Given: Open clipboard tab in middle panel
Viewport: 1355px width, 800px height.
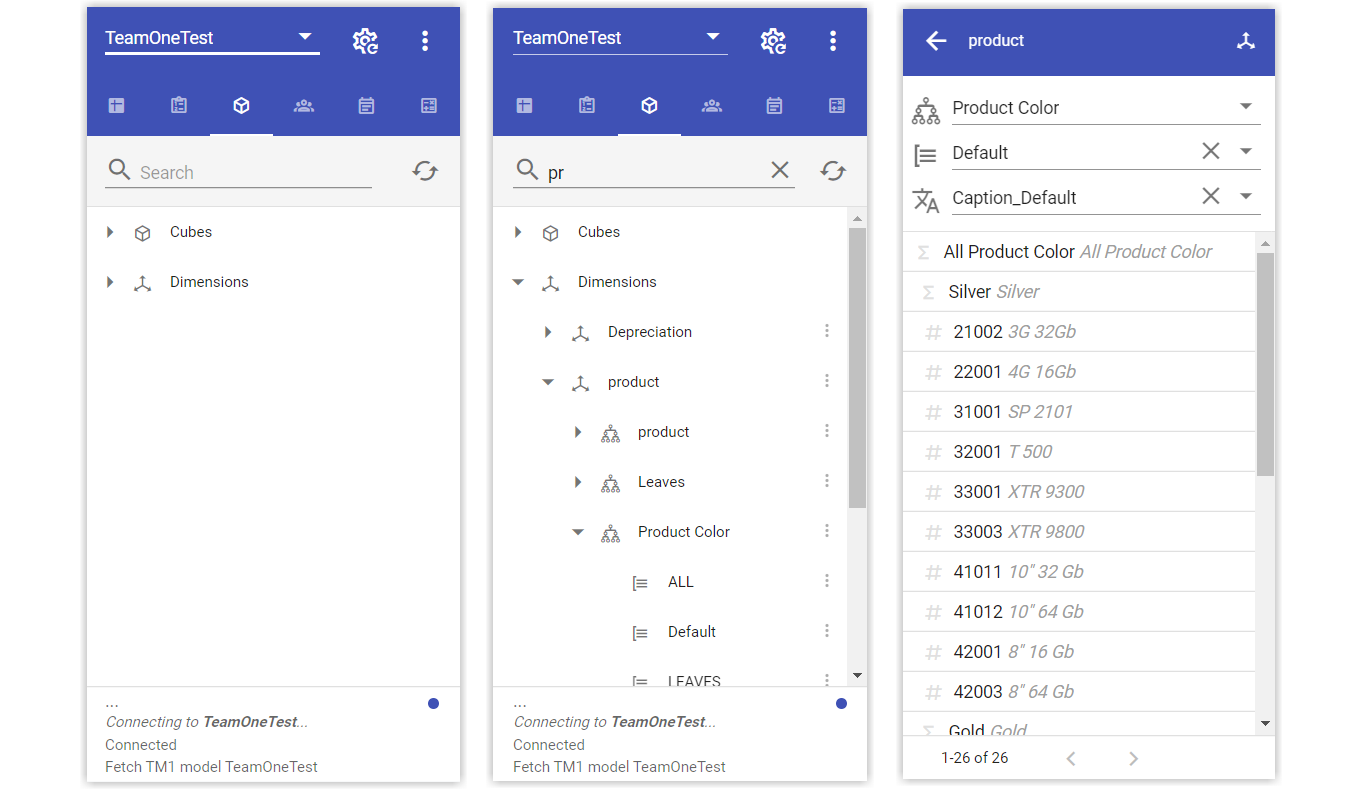Looking at the screenshot, I should (587, 105).
